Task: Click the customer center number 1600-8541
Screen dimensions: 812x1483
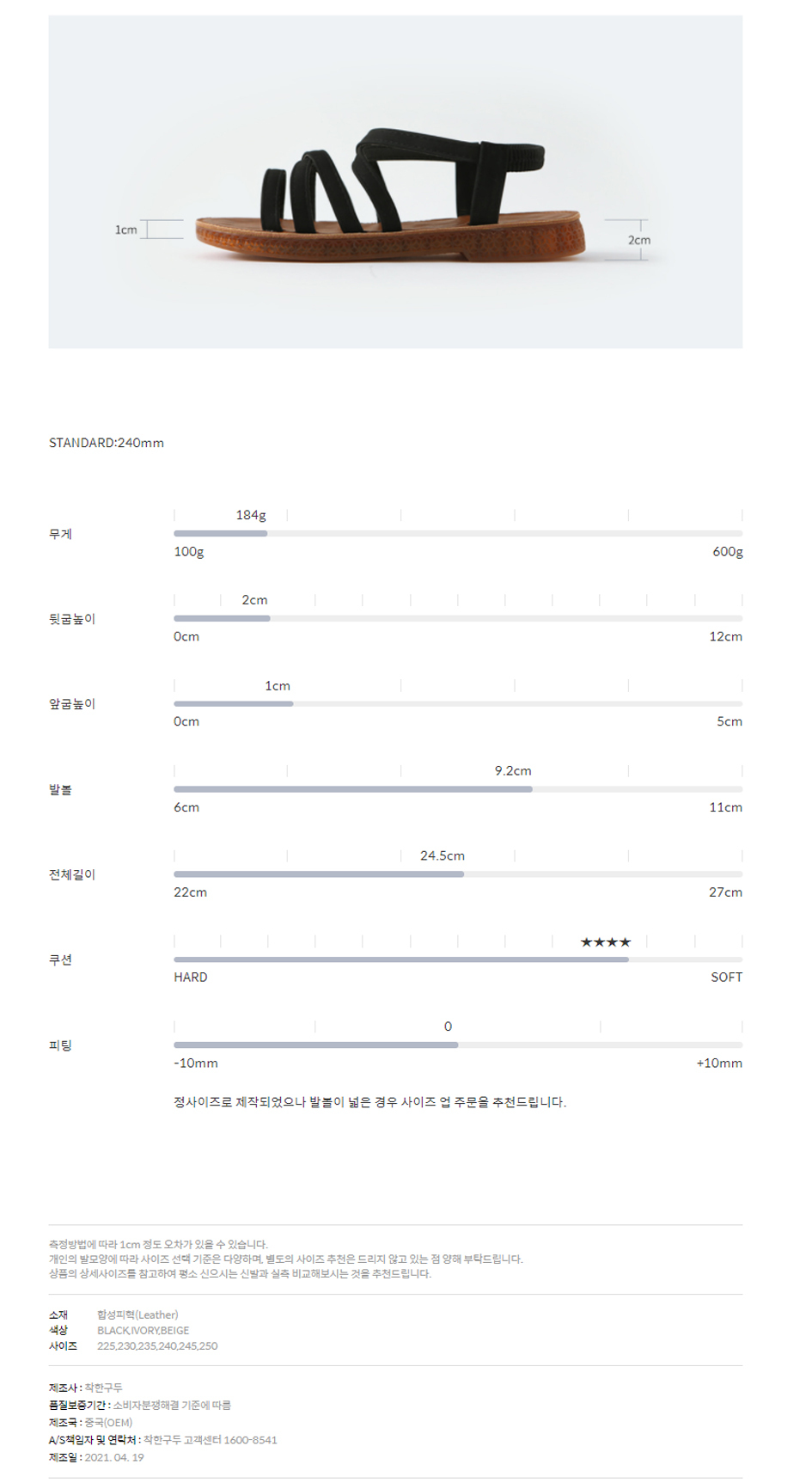Action: pos(250,1440)
